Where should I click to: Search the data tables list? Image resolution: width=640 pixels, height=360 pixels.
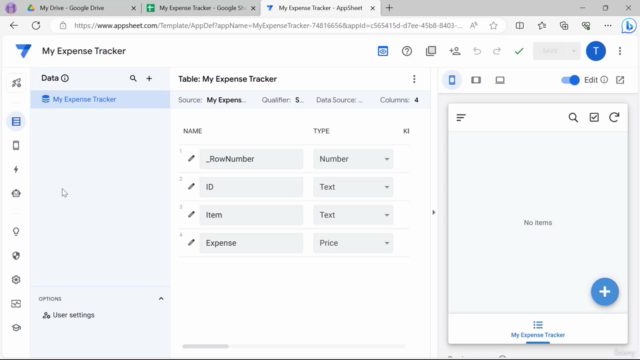click(x=133, y=78)
